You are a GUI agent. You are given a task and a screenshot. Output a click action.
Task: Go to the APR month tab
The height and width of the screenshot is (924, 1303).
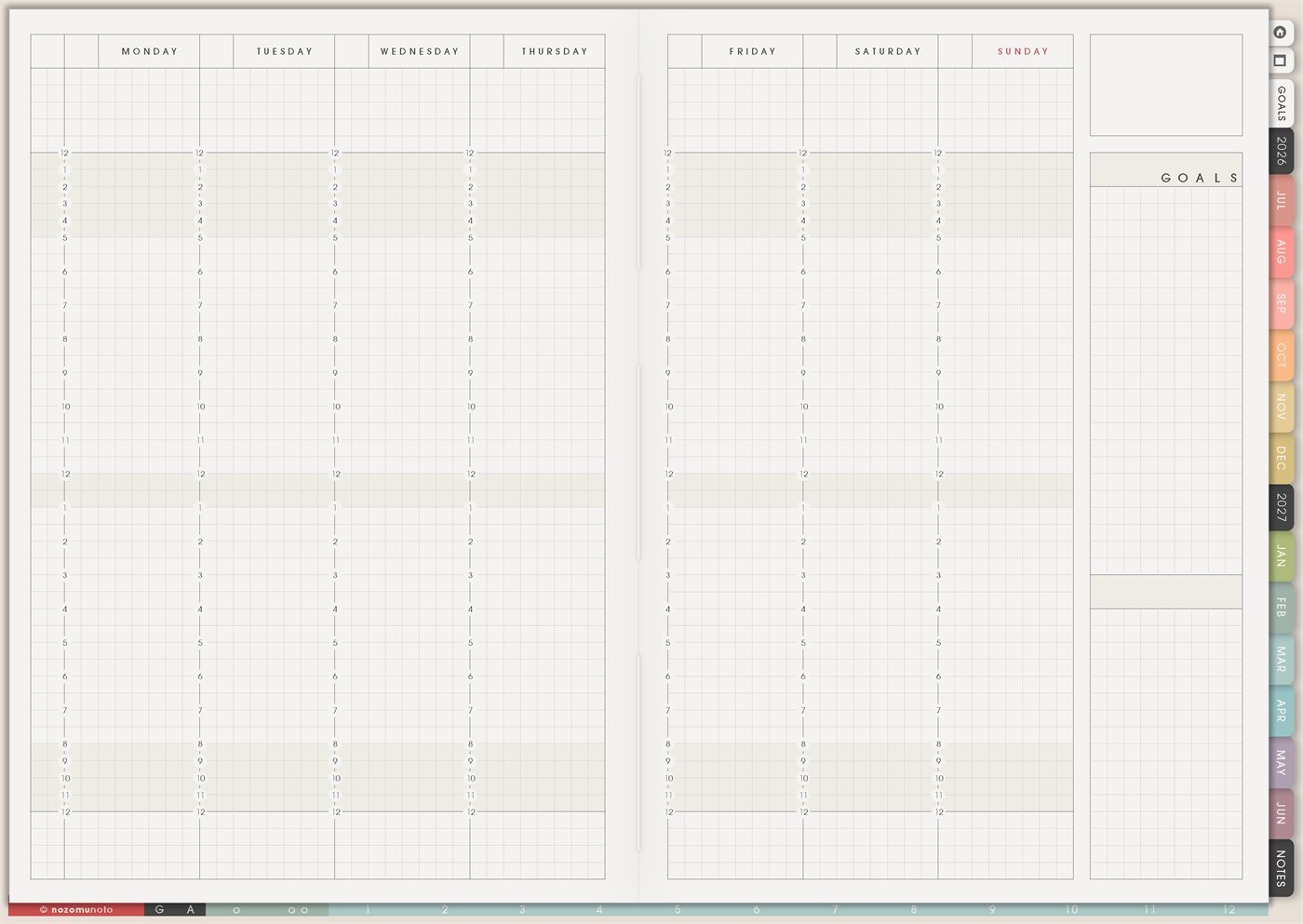pyautogui.click(x=1282, y=711)
